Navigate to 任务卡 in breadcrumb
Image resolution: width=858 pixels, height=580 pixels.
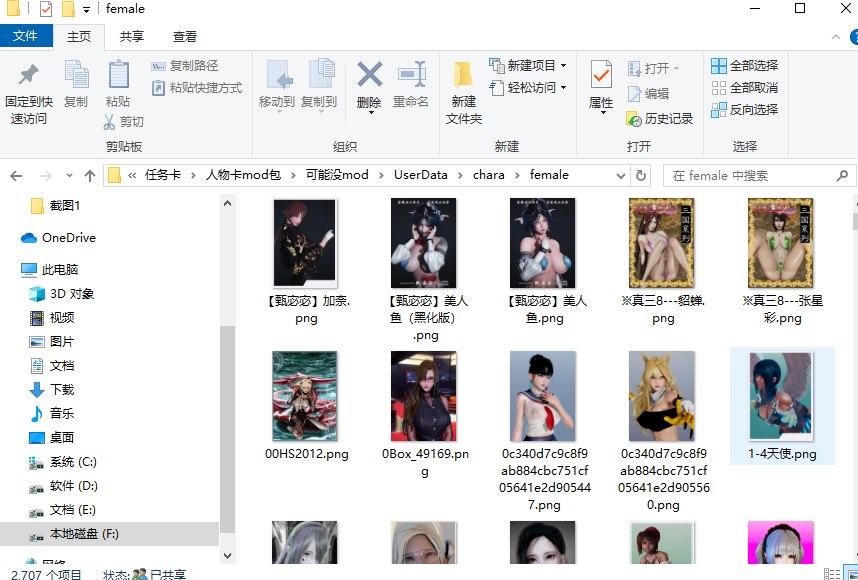163,175
